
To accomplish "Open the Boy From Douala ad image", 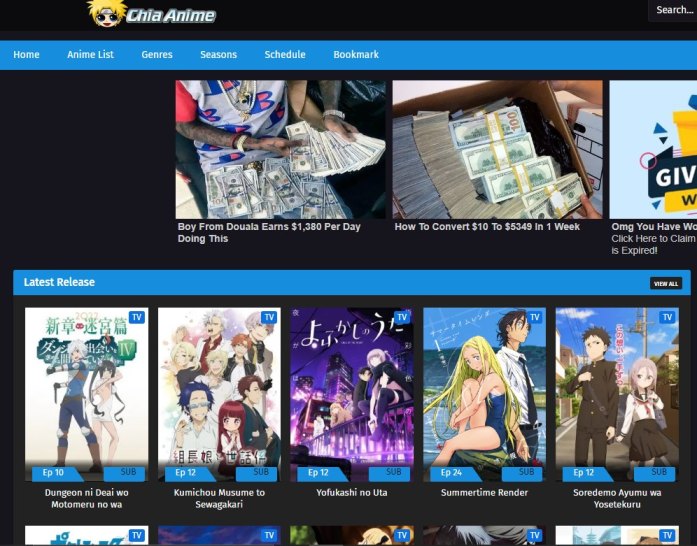I will (280, 149).
